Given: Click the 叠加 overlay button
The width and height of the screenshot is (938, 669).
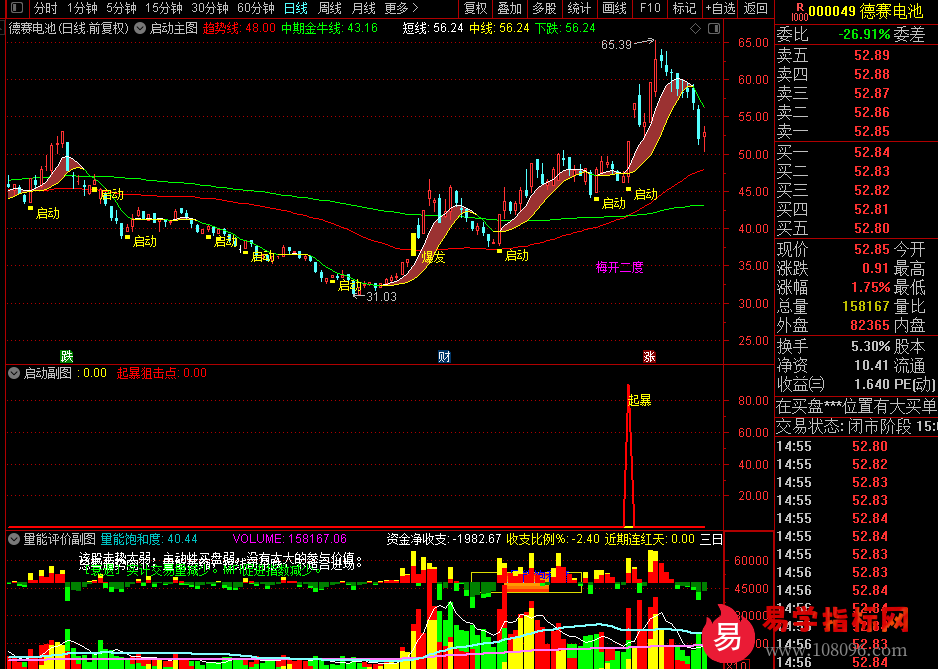Looking at the screenshot, I should pos(510,8).
